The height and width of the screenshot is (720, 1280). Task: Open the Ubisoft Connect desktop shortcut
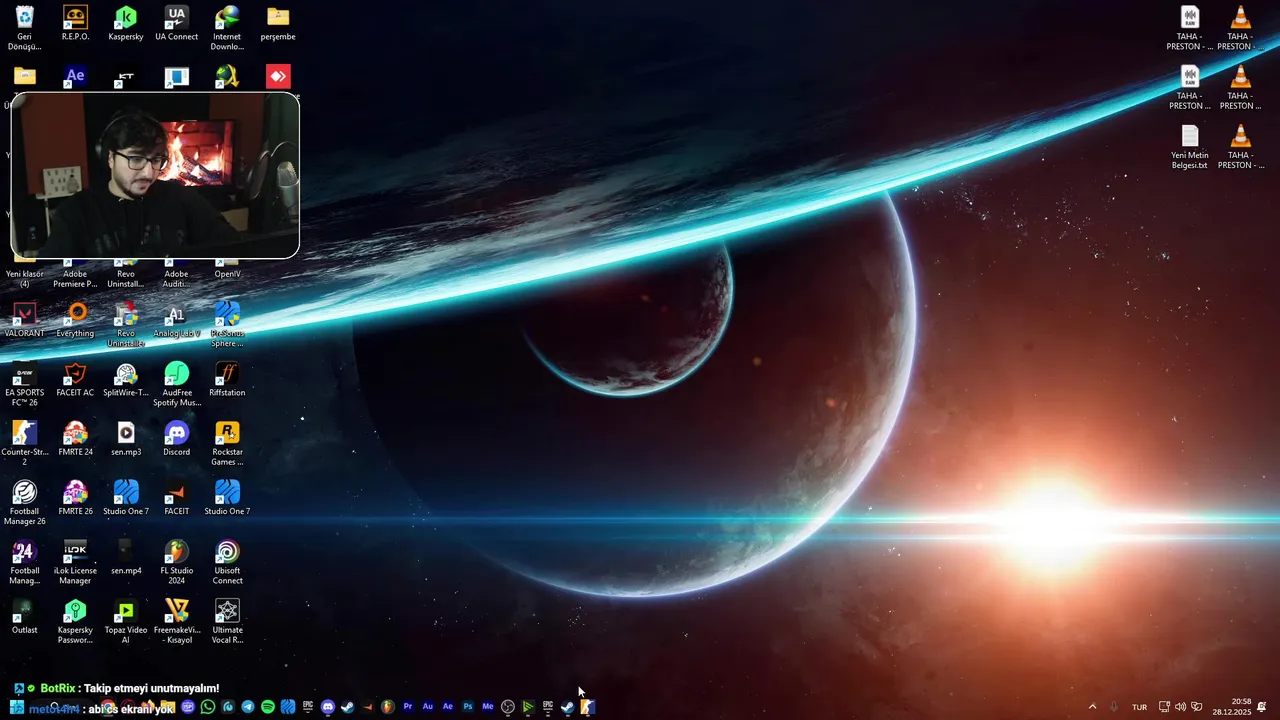click(227, 562)
